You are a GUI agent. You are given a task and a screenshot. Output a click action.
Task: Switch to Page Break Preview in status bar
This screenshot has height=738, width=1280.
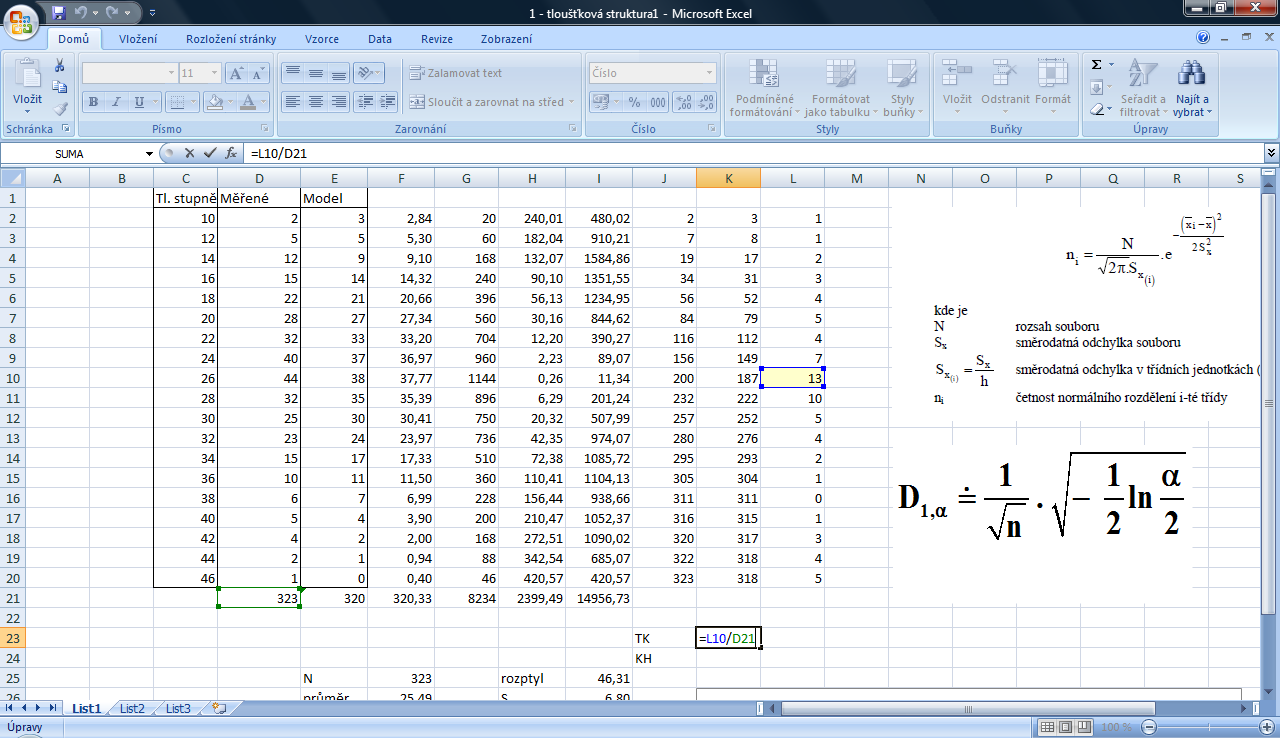pyautogui.click(x=1086, y=727)
